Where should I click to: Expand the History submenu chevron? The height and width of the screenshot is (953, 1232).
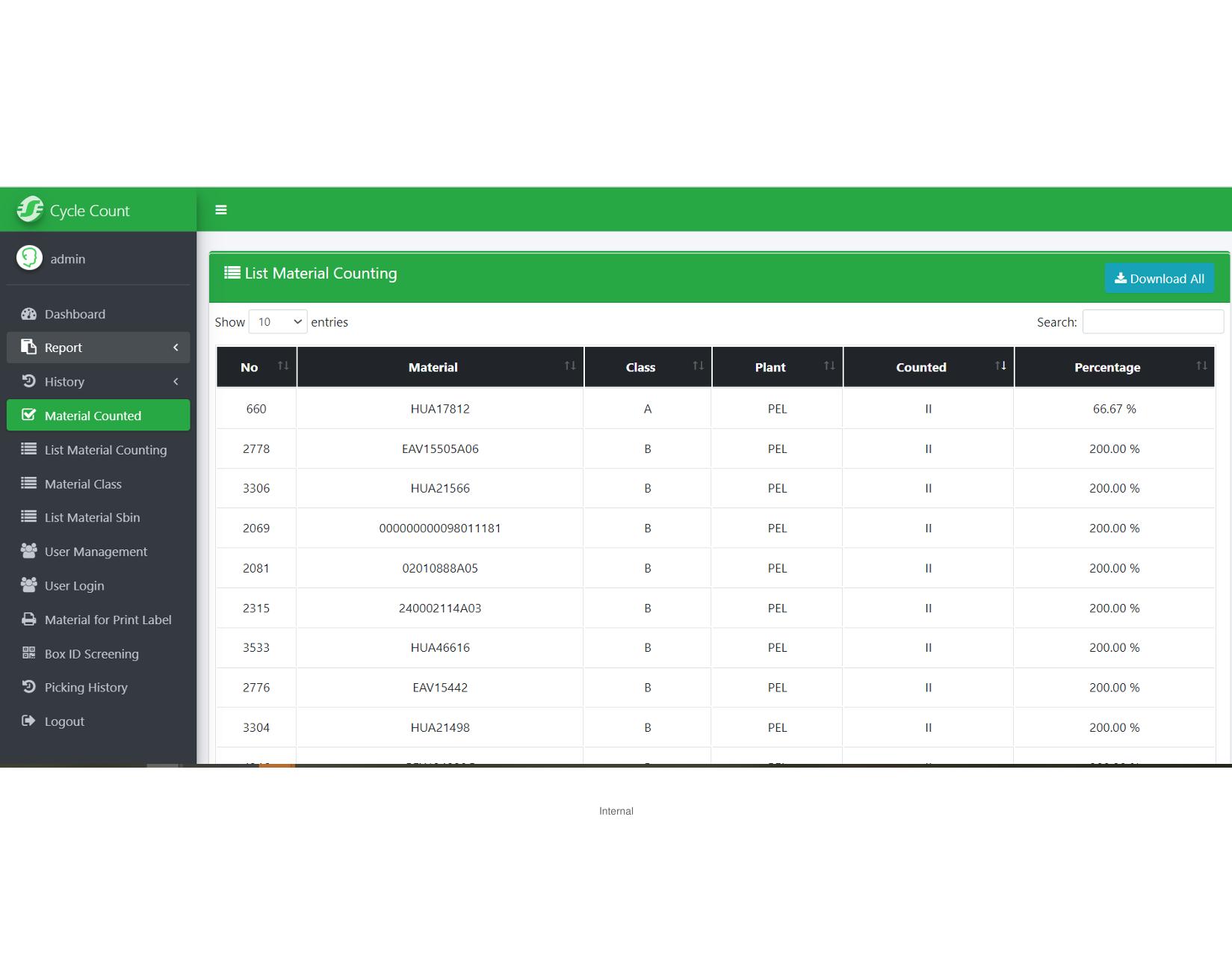pyautogui.click(x=176, y=382)
